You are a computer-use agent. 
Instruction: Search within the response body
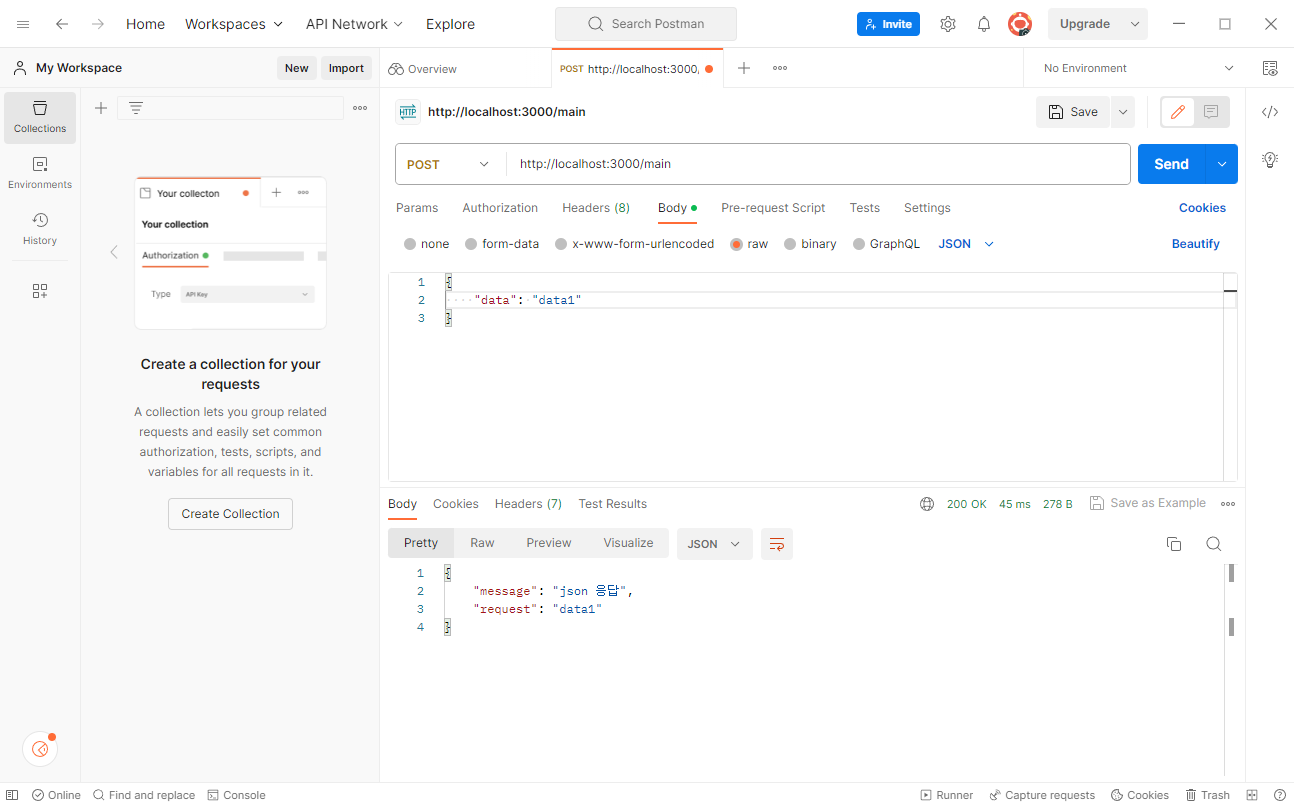click(x=1213, y=544)
